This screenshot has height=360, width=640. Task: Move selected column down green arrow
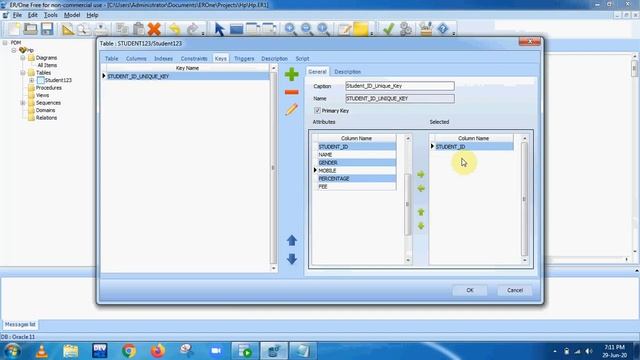point(421,226)
